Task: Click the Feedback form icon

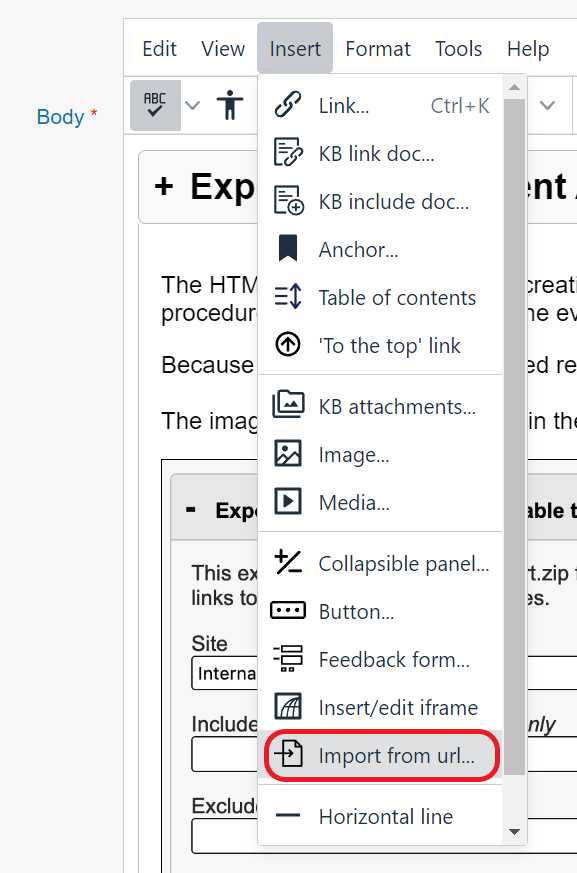Action: (288, 658)
